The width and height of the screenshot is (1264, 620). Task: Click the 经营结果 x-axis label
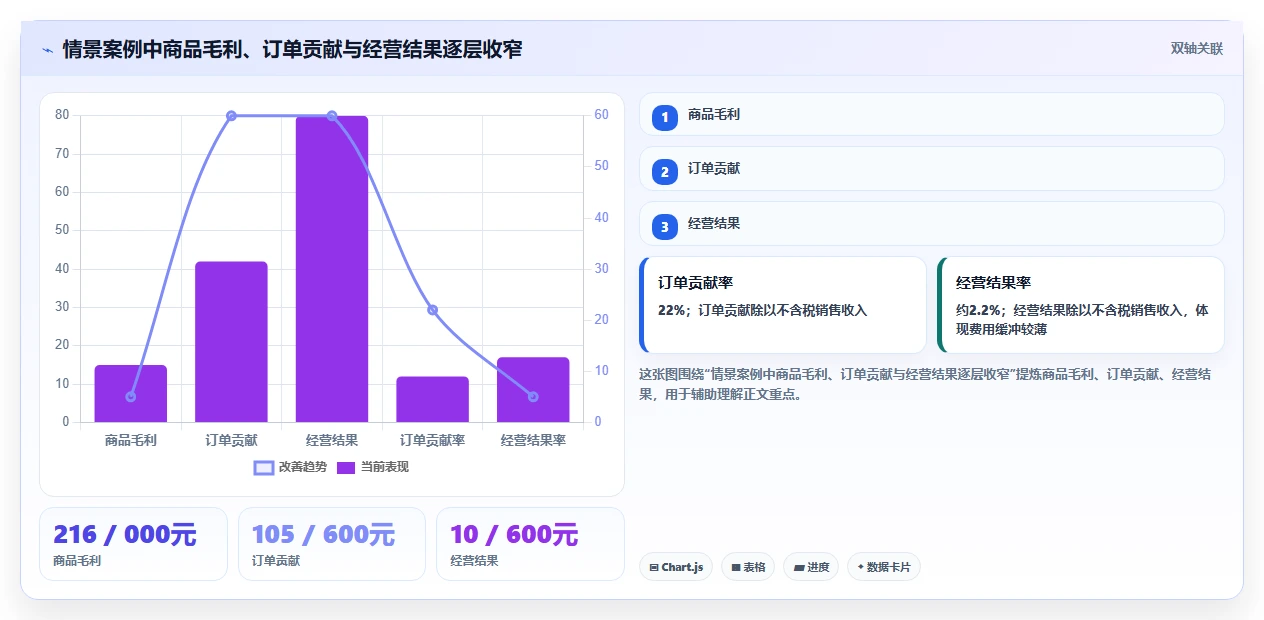[332, 440]
